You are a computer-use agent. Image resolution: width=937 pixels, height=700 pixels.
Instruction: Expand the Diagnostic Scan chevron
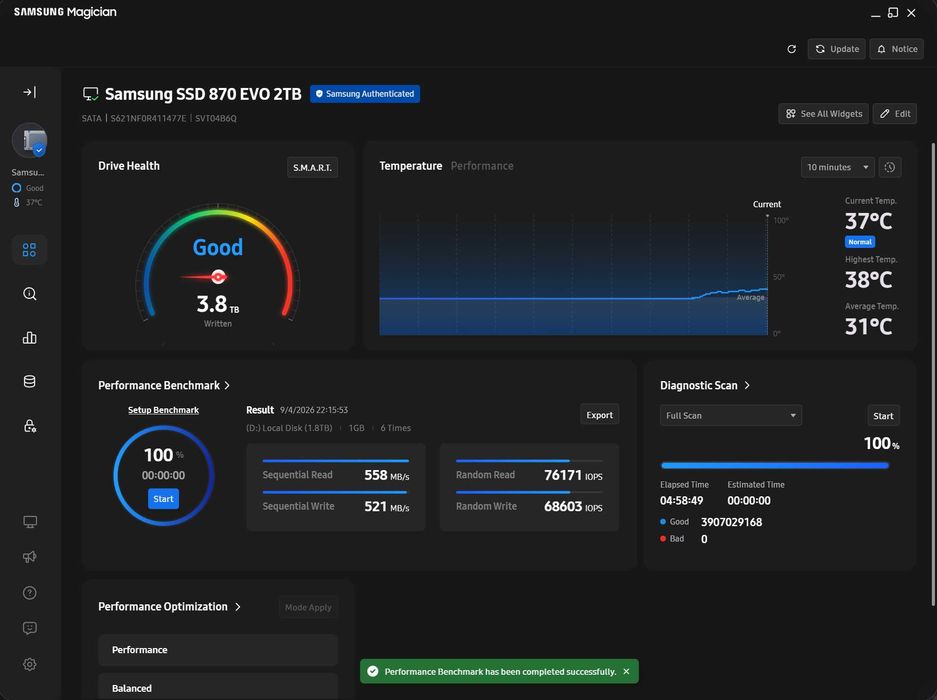point(747,386)
